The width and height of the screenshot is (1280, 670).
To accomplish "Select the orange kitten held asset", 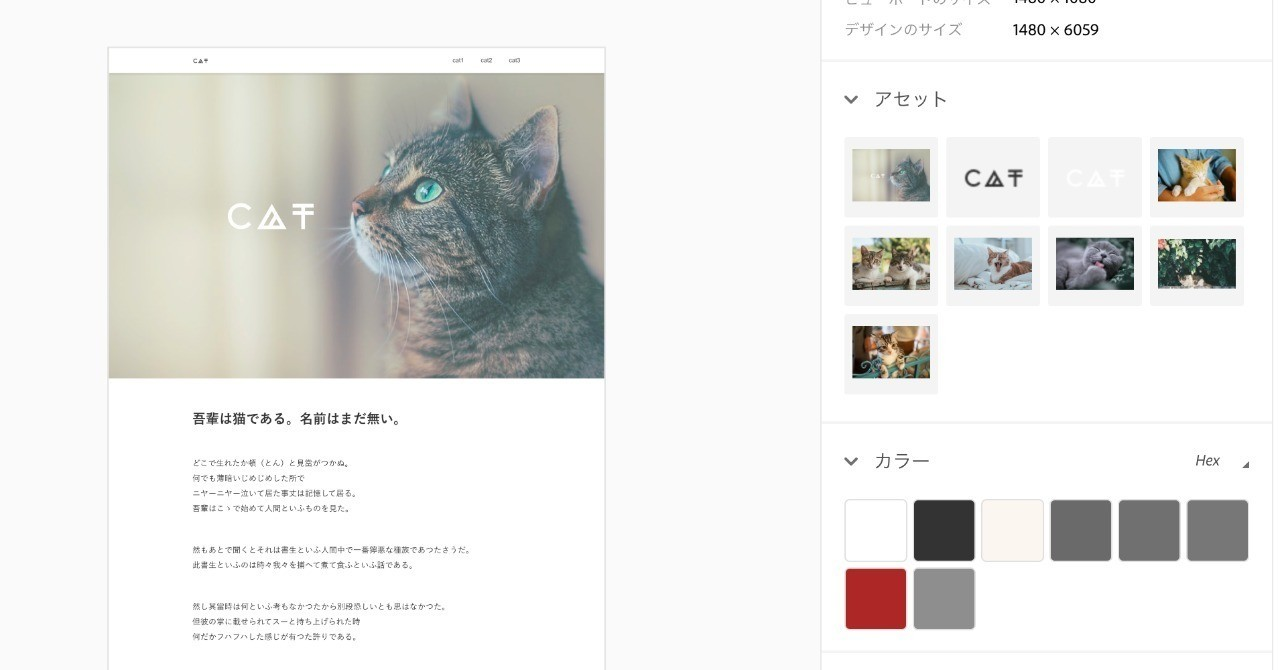I will coord(1197,177).
